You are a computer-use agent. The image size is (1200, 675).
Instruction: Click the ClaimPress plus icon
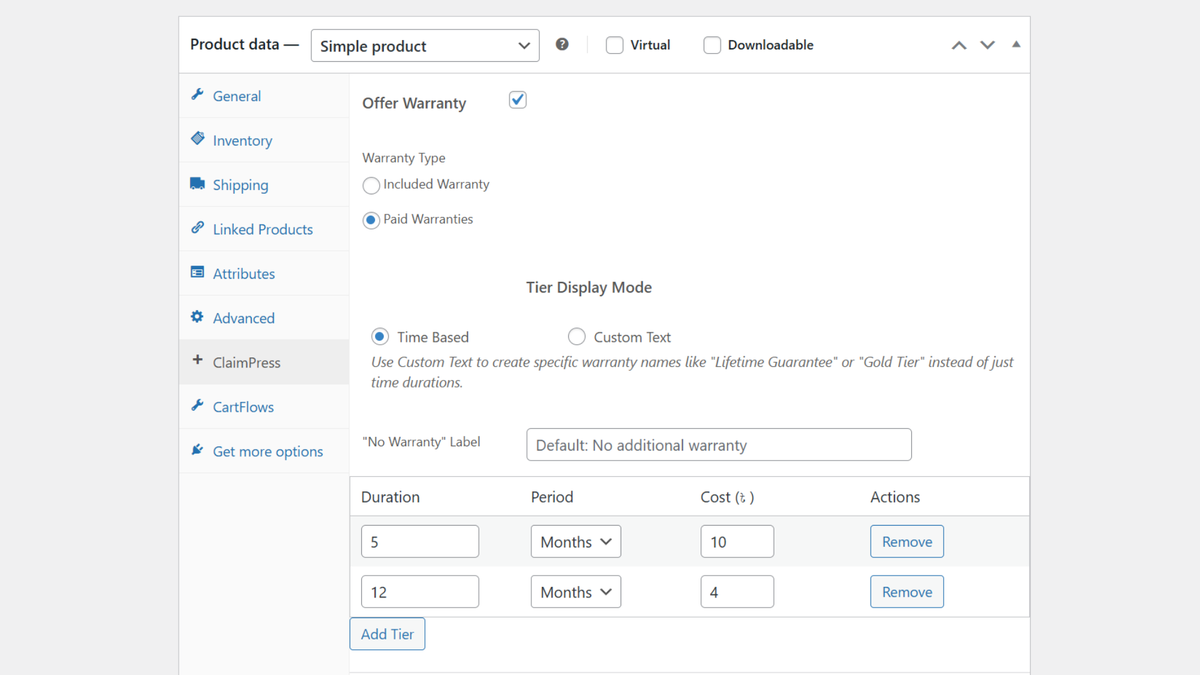click(x=197, y=361)
